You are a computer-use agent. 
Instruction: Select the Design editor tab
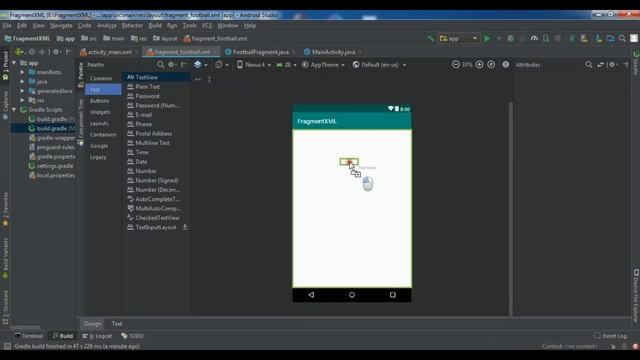(x=93, y=324)
